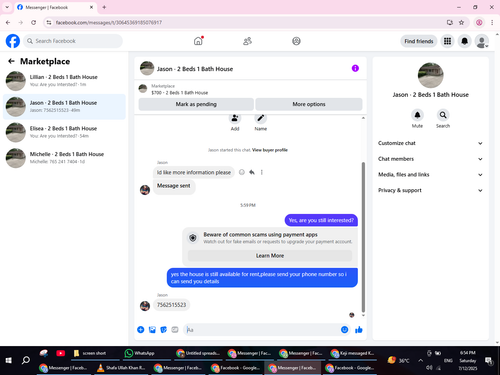The image size is (500, 375).
Task: Open a new browser tab
Action: pos(104,7)
